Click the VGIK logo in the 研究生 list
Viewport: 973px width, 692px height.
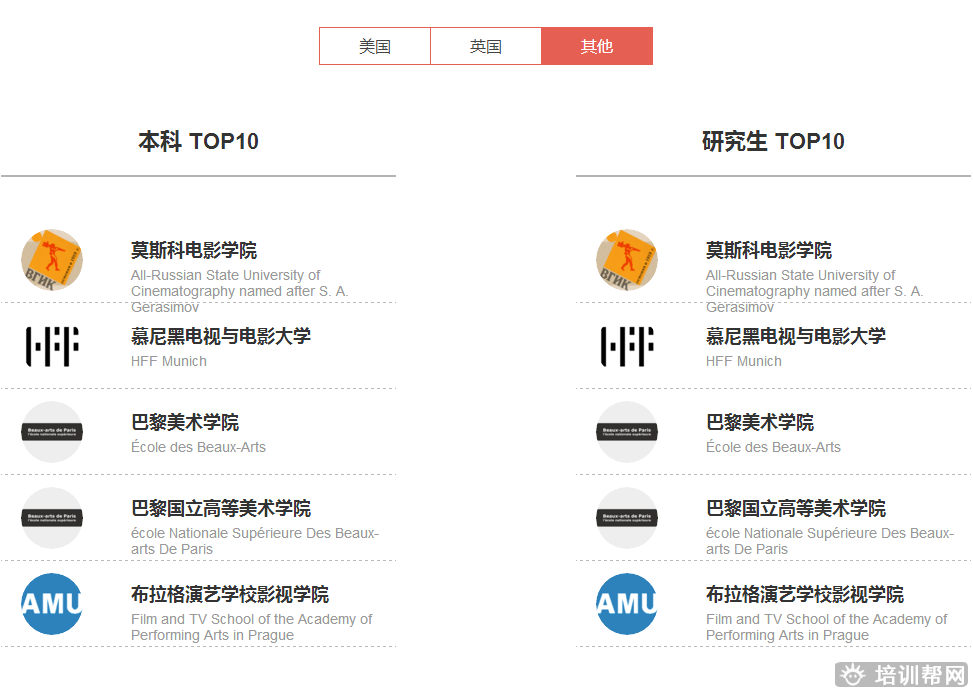[627, 260]
